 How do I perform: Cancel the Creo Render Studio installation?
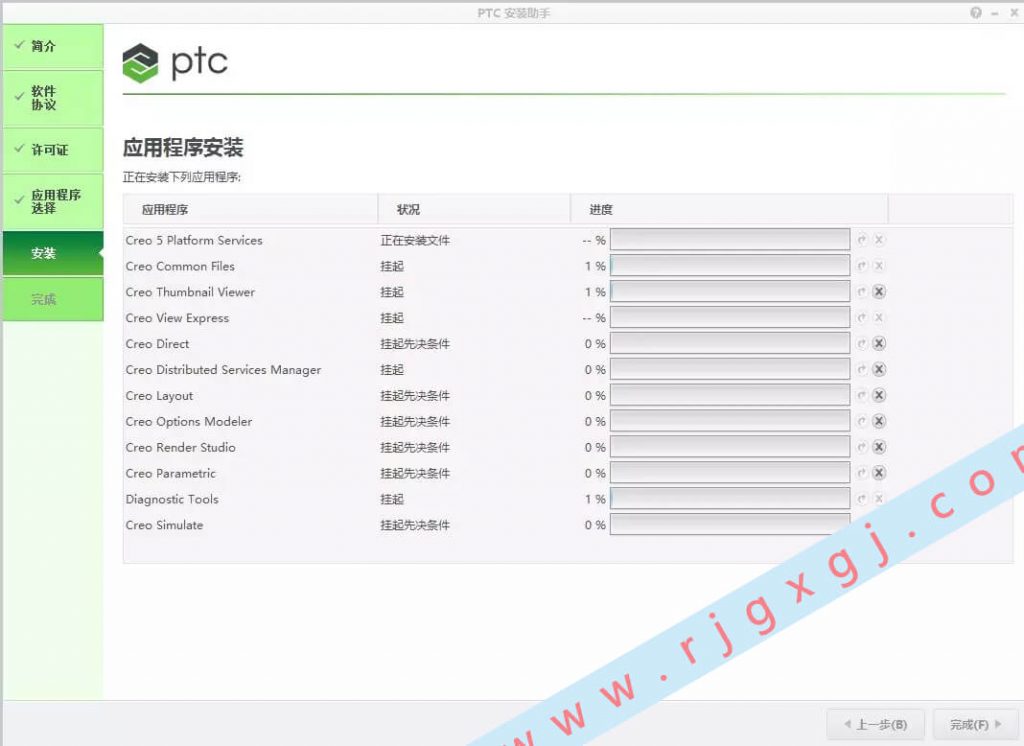879,447
